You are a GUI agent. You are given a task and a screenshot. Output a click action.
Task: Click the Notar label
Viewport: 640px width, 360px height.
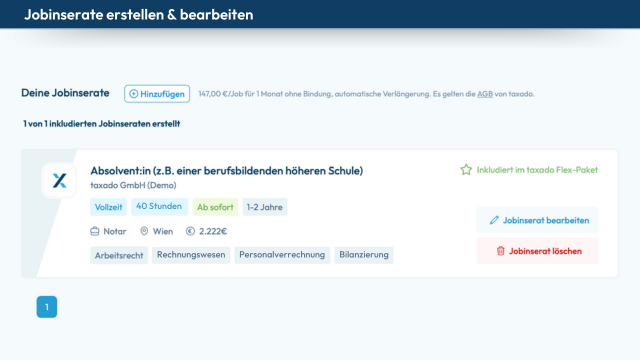[115, 231]
